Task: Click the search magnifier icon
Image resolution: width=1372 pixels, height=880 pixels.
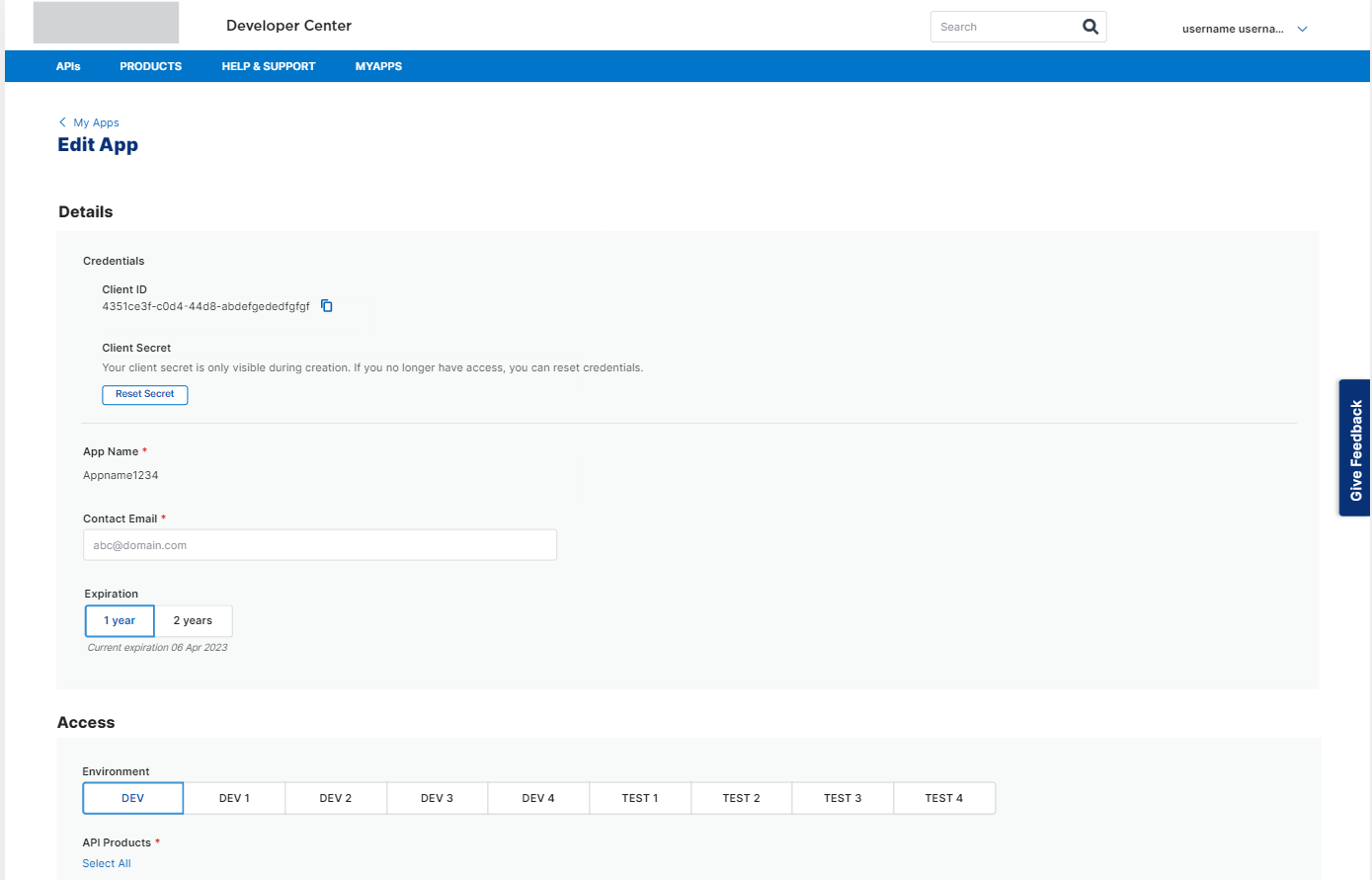Action: click(1090, 27)
